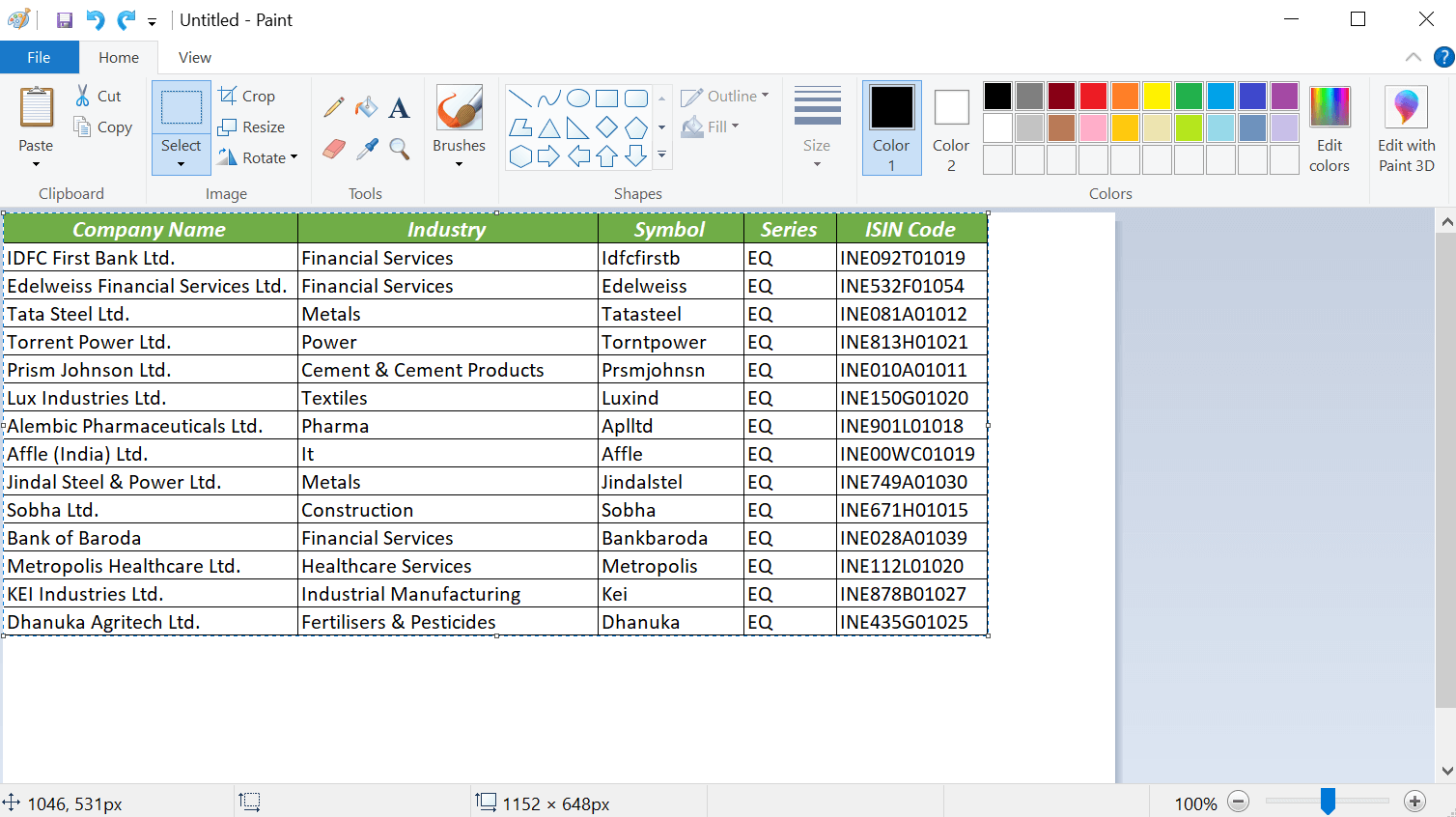
Task: Choose the Diamond shape
Action: (607, 127)
